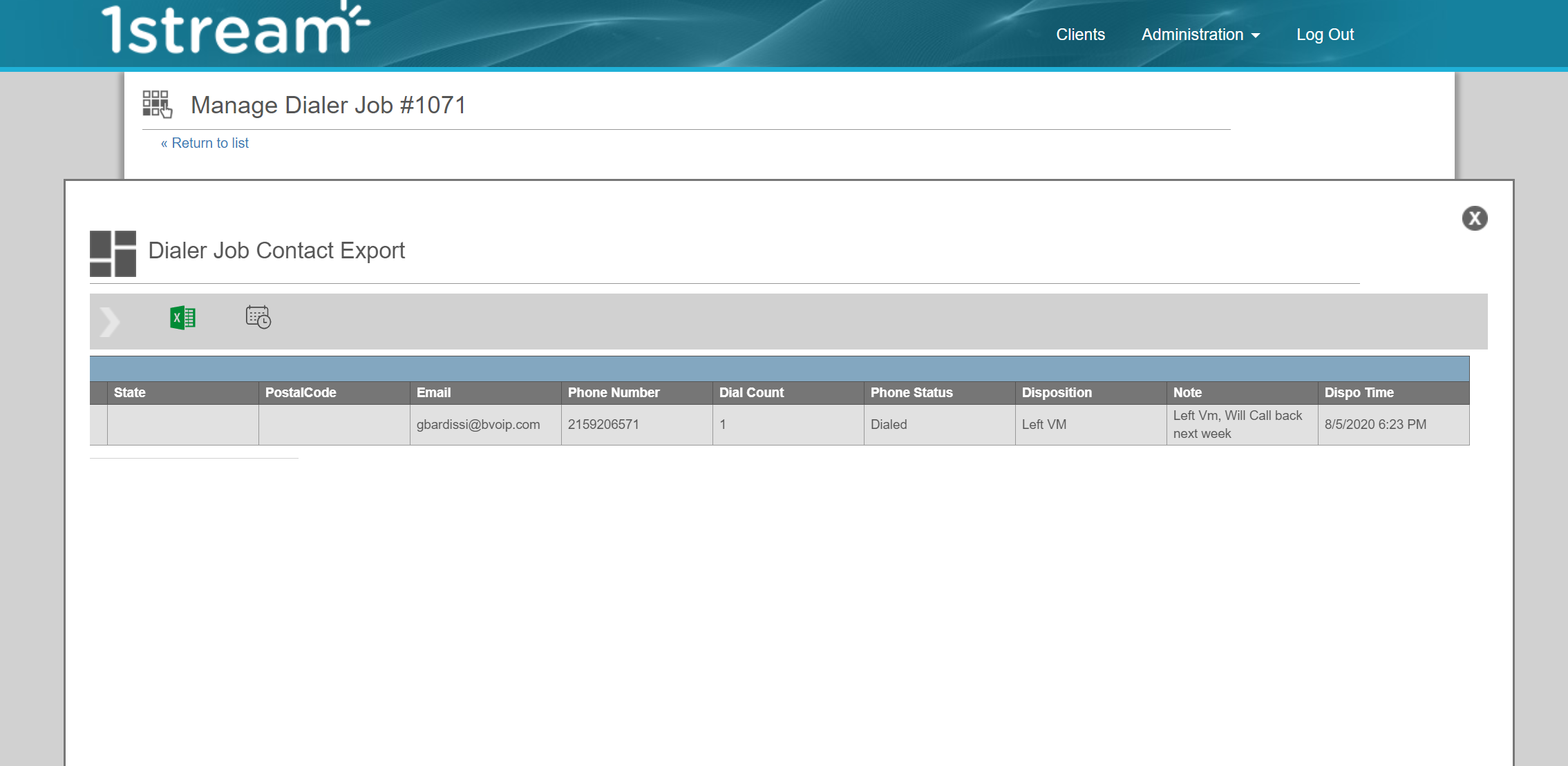
Task: Sort by the Email column header
Action: [486, 392]
